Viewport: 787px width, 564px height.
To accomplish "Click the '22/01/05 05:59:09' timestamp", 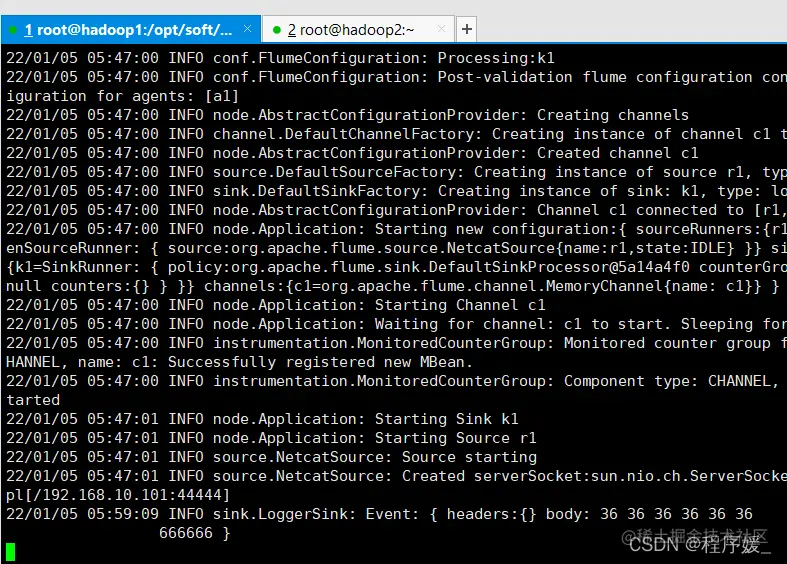I will point(82,515).
